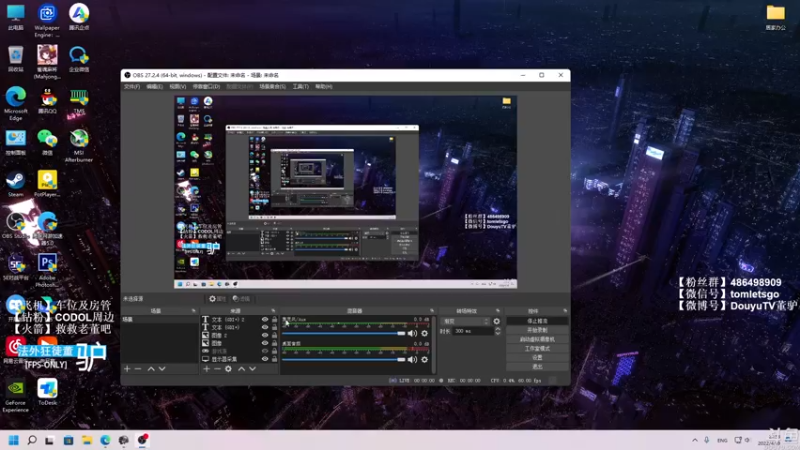Pop out the Controls dock panel
The height and width of the screenshot is (450, 800).
[565, 311]
